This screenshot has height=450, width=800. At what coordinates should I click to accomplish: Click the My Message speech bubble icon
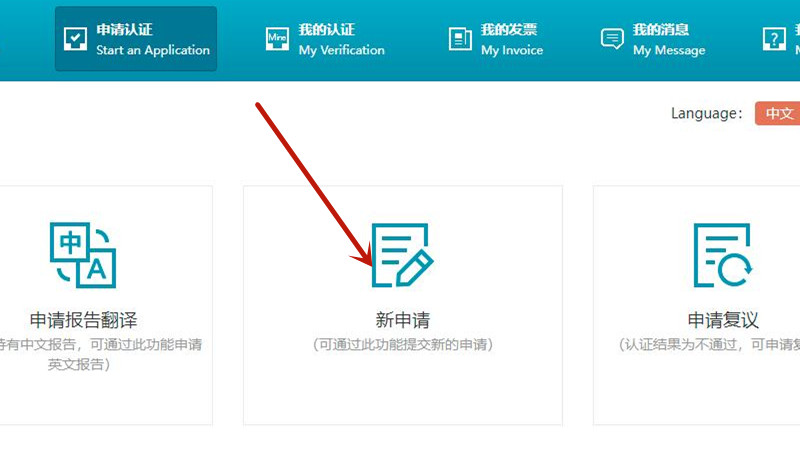612,39
